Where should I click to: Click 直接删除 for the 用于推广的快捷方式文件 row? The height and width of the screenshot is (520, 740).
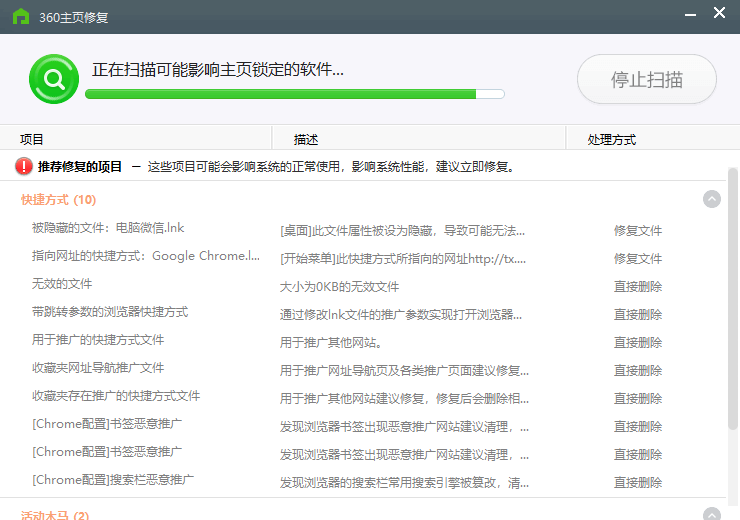[638, 343]
